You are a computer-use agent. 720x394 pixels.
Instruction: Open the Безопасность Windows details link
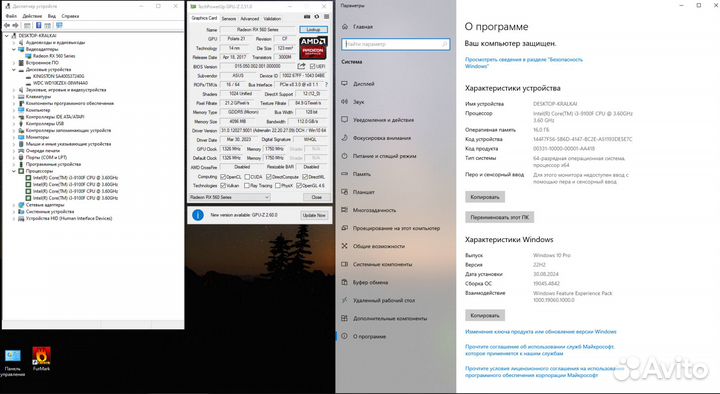(x=523, y=62)
